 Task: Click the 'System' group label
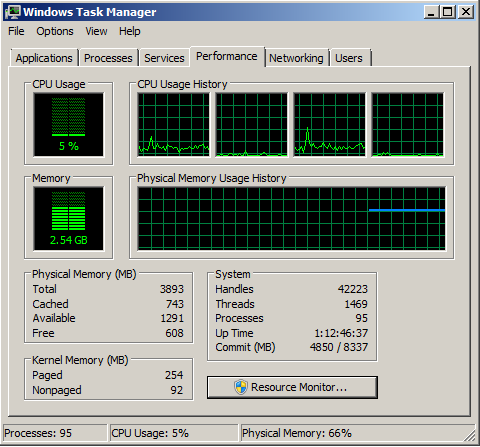coord(233,274)
